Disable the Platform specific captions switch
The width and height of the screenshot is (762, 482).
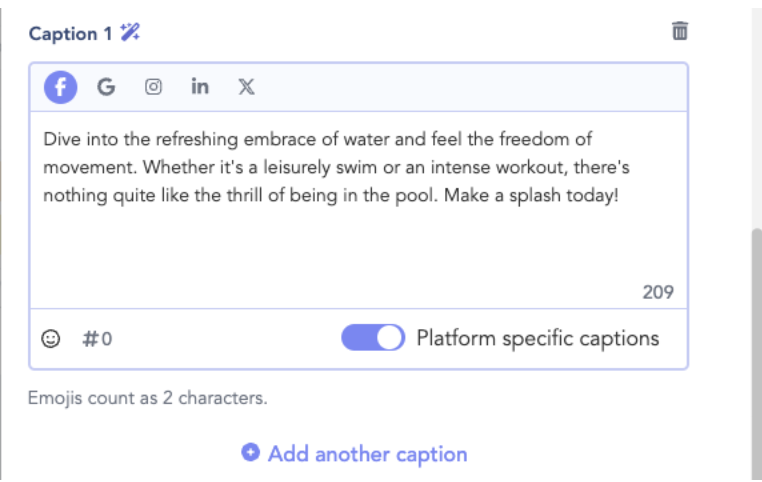(373, 338)
